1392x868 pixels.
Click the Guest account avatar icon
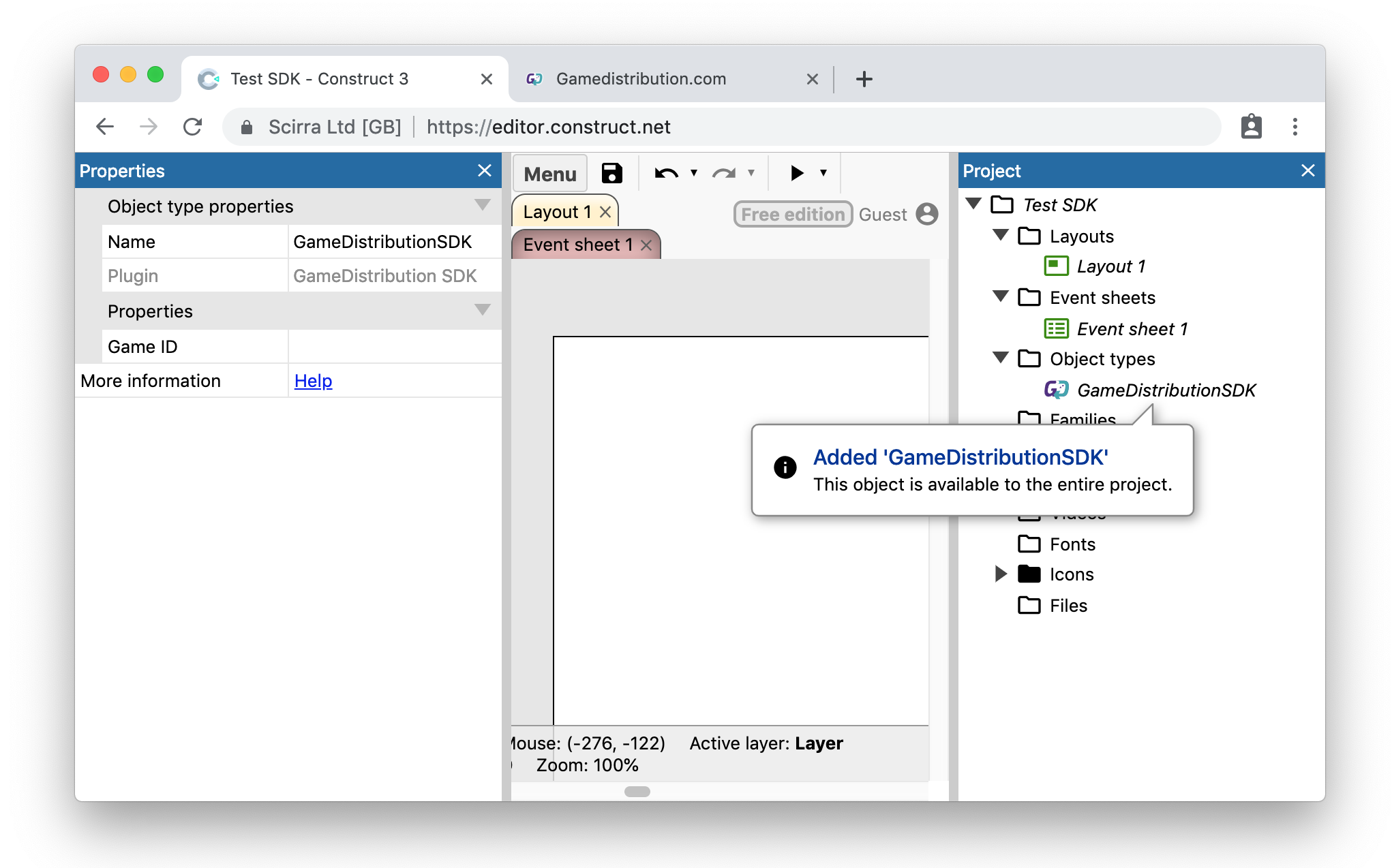point(926,214)
